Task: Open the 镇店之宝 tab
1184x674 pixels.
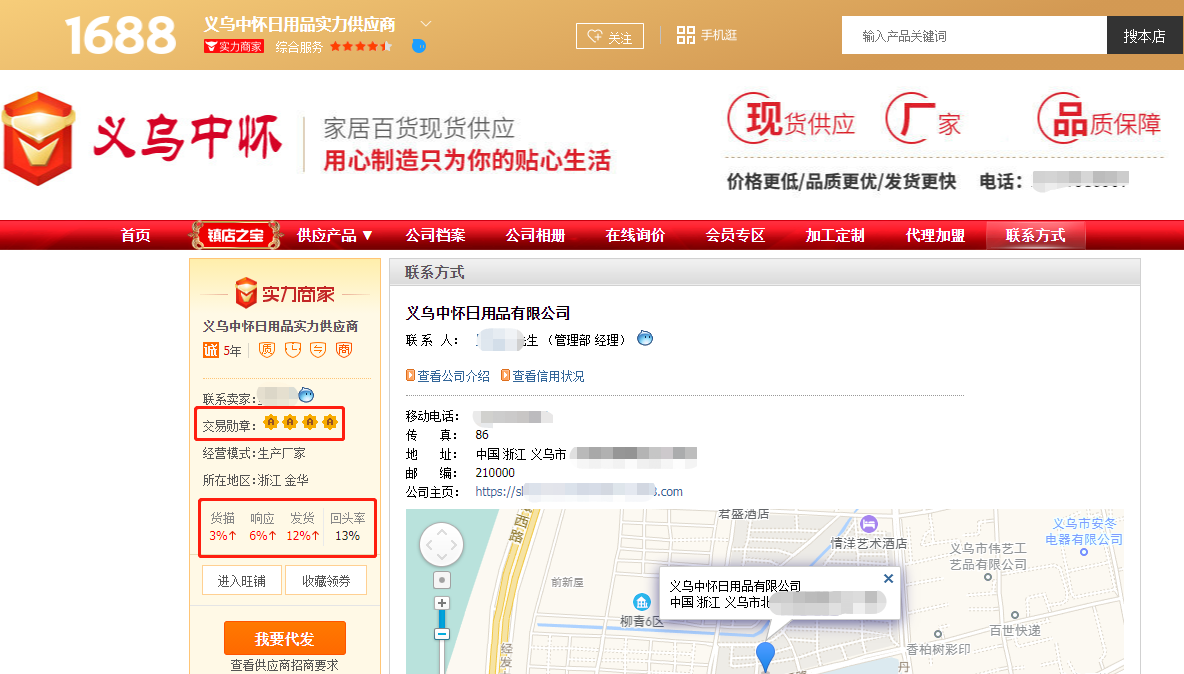Action: tap(236, 235)
